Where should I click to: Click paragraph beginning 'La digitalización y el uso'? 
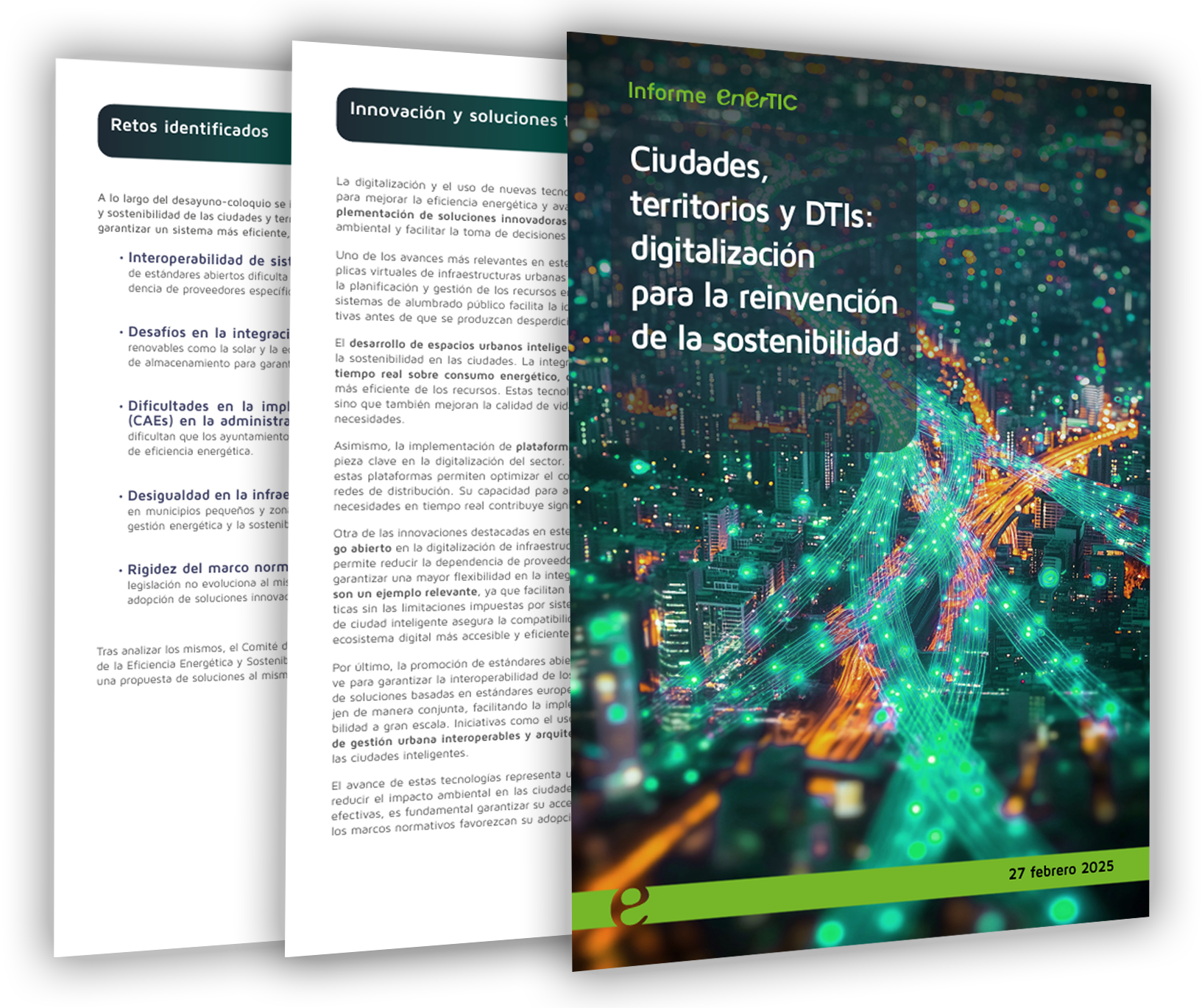(450, 208)
